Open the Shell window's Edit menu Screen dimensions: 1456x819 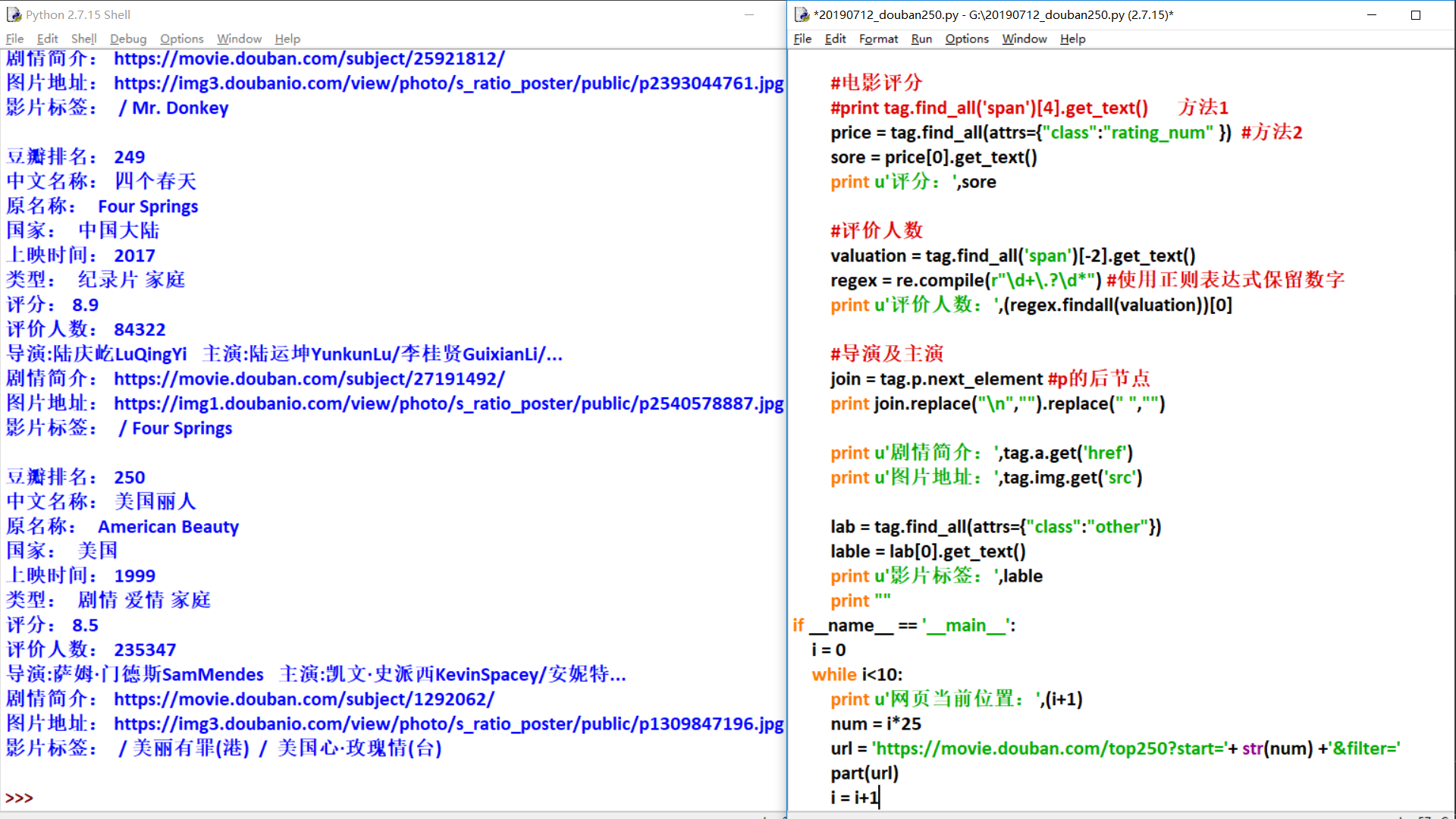pos(47,39)
